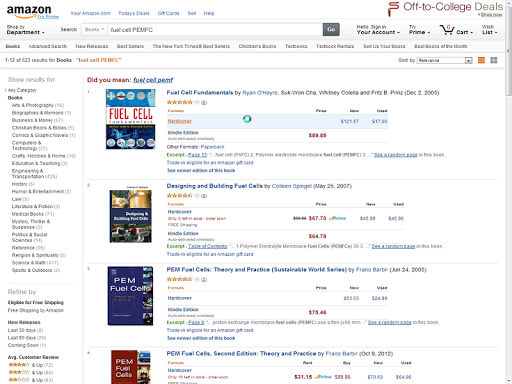
Task: Expand Wish List dropdown
Action: click(x=489, y=30)
